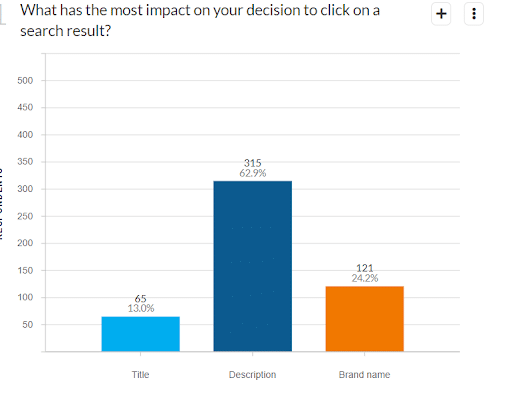Open the three-dot options menu

pos(474,14)
